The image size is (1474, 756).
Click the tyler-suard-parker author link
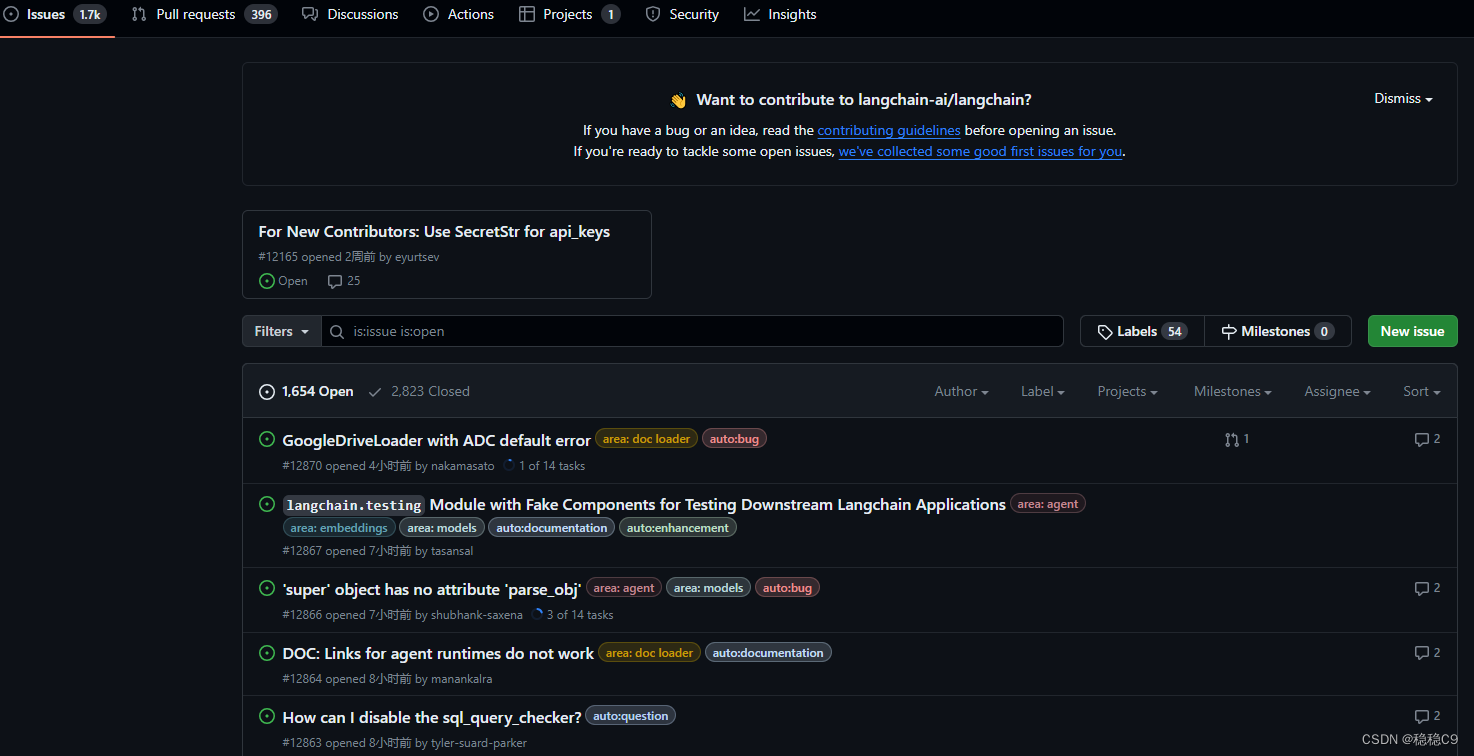coord(479,743)
